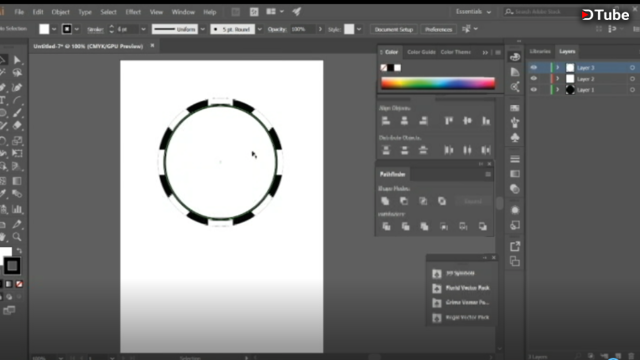
Task: Expand the opacity slider arrow
Action: (x=320, y=29)
